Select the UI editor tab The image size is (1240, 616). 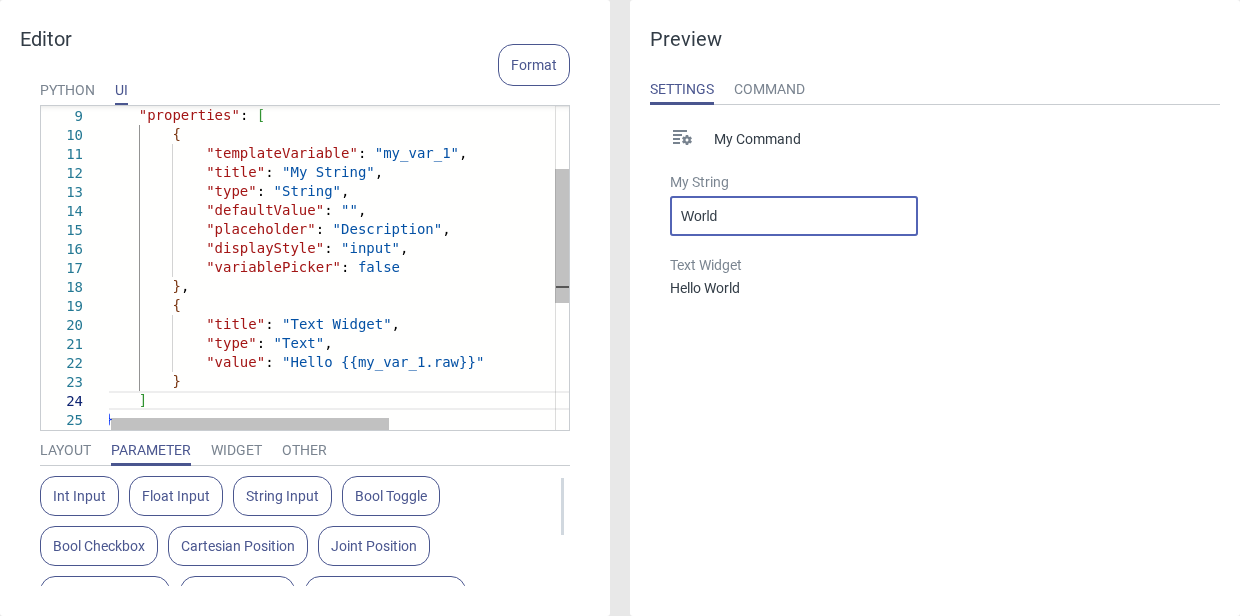coord(121,90)
